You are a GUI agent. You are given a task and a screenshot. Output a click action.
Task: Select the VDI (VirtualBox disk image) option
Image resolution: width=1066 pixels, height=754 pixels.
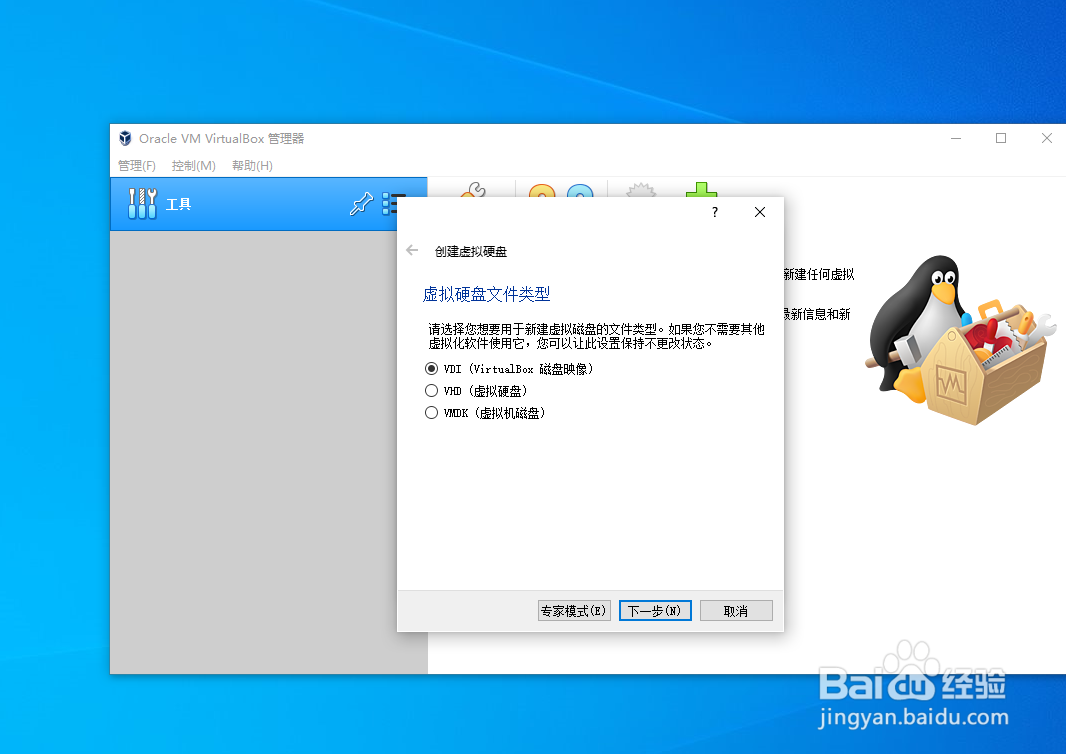tap(509, 369)
